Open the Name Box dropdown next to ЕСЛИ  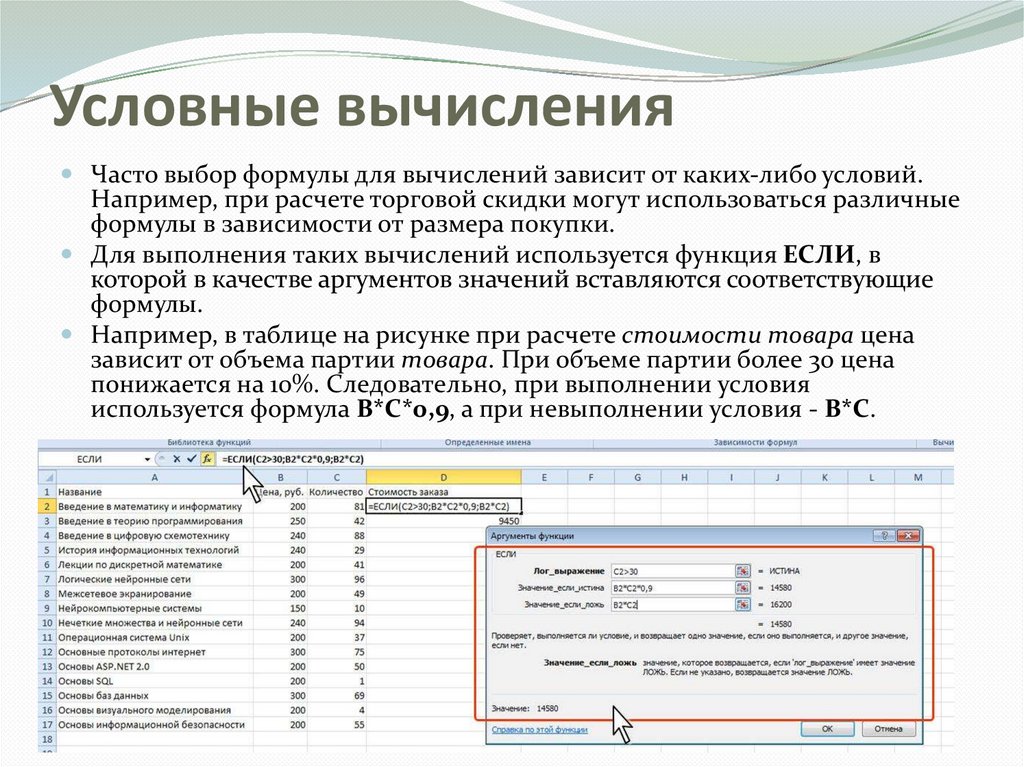148,459
